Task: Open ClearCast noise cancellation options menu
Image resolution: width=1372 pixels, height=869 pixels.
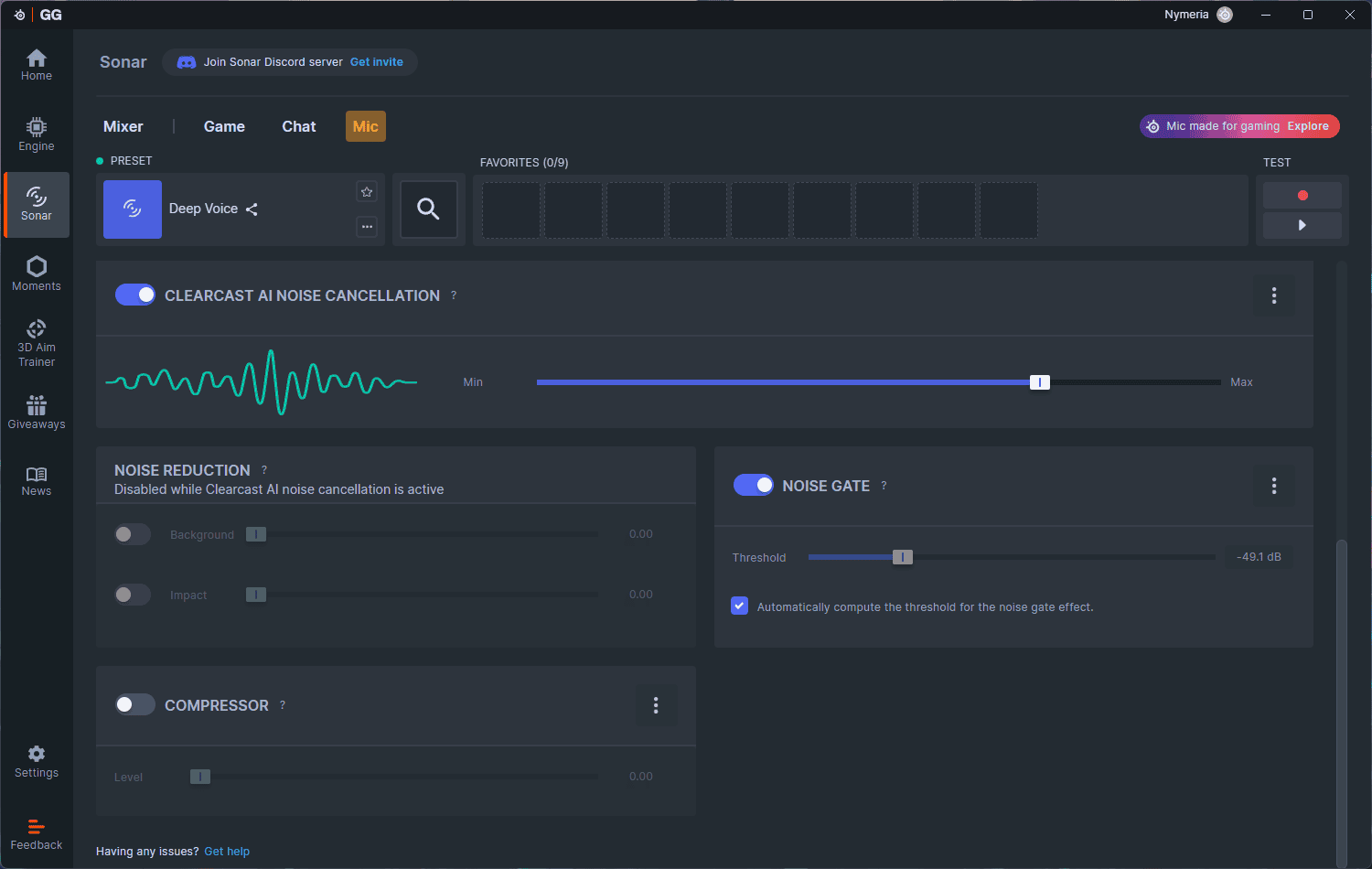Action: (1273, 295)
